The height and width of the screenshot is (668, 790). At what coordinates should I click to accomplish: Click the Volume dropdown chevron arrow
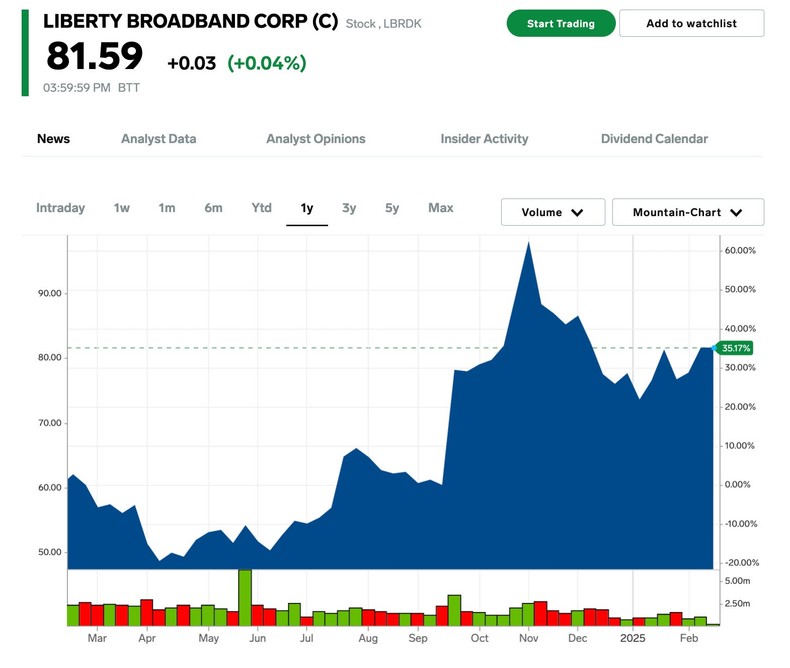[x=578, y=213]
